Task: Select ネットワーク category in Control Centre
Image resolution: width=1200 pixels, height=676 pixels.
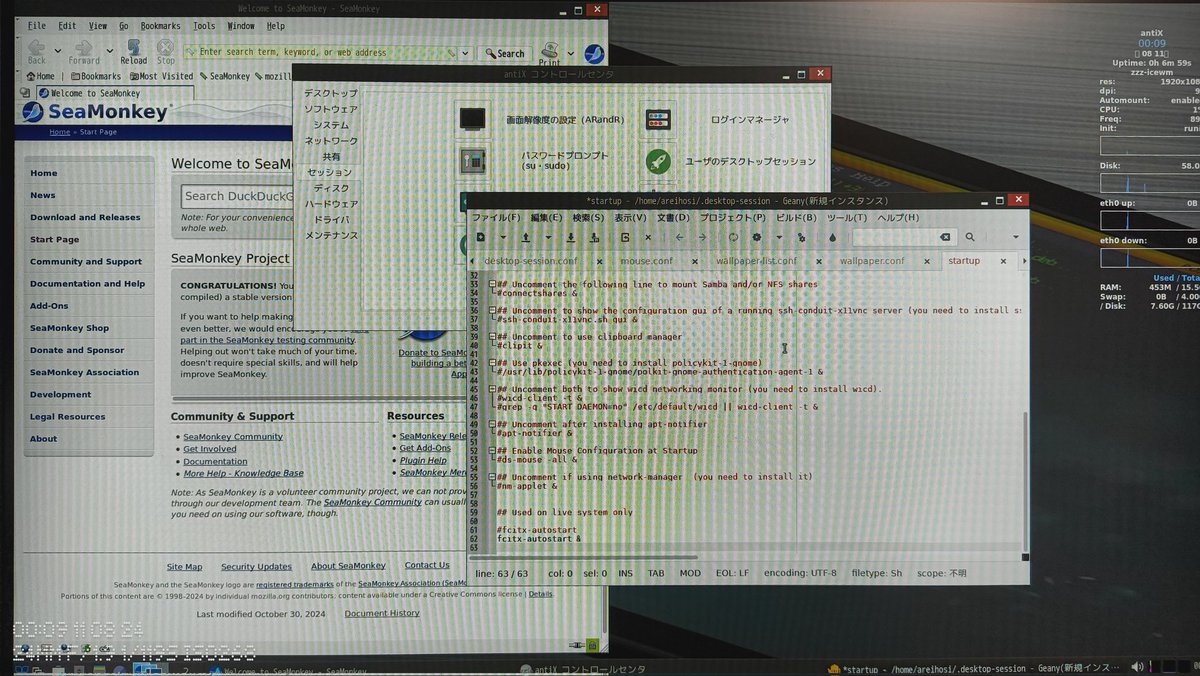Action: [x=331, y=141]
